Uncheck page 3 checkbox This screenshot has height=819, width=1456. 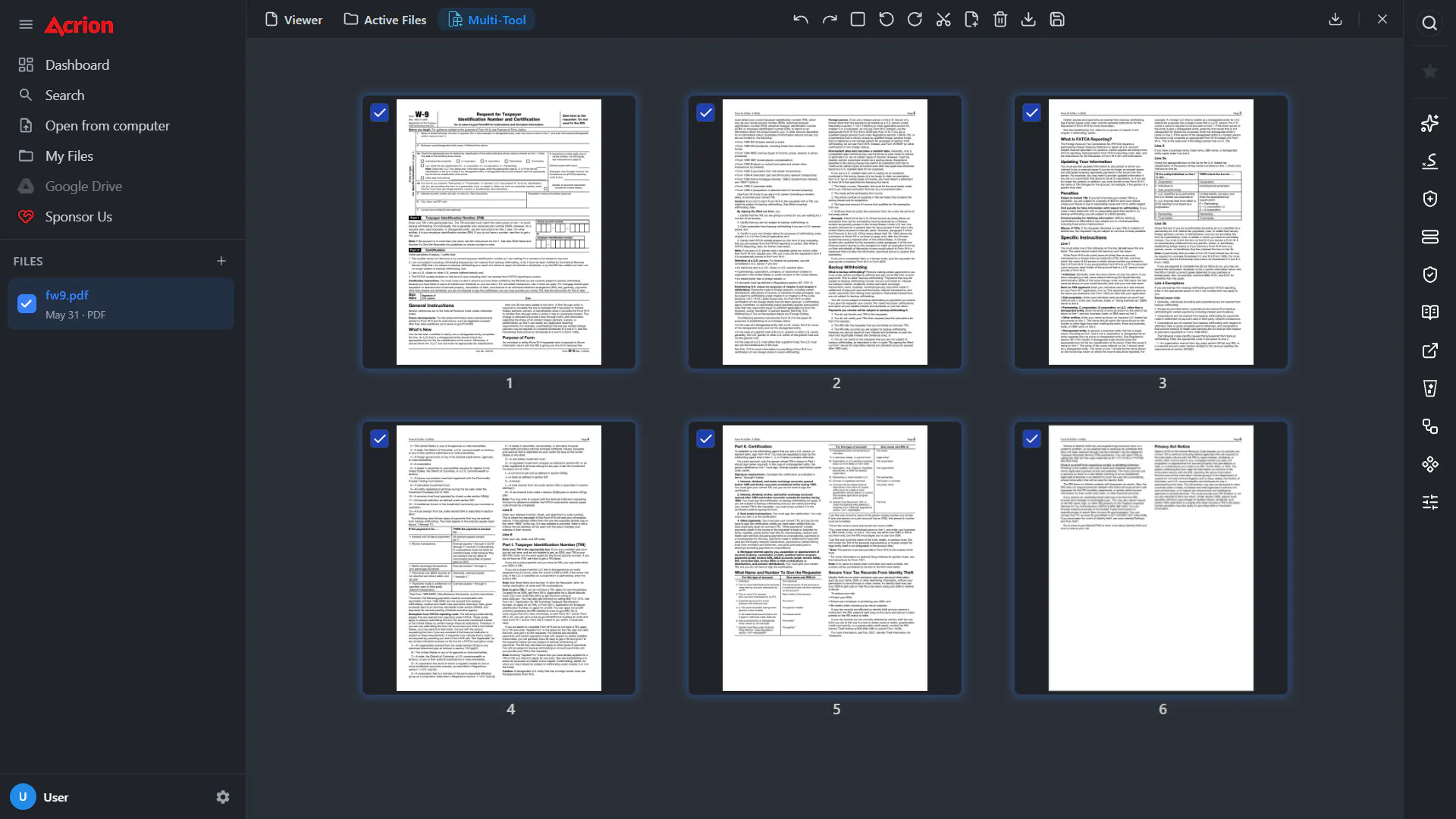1031,113
